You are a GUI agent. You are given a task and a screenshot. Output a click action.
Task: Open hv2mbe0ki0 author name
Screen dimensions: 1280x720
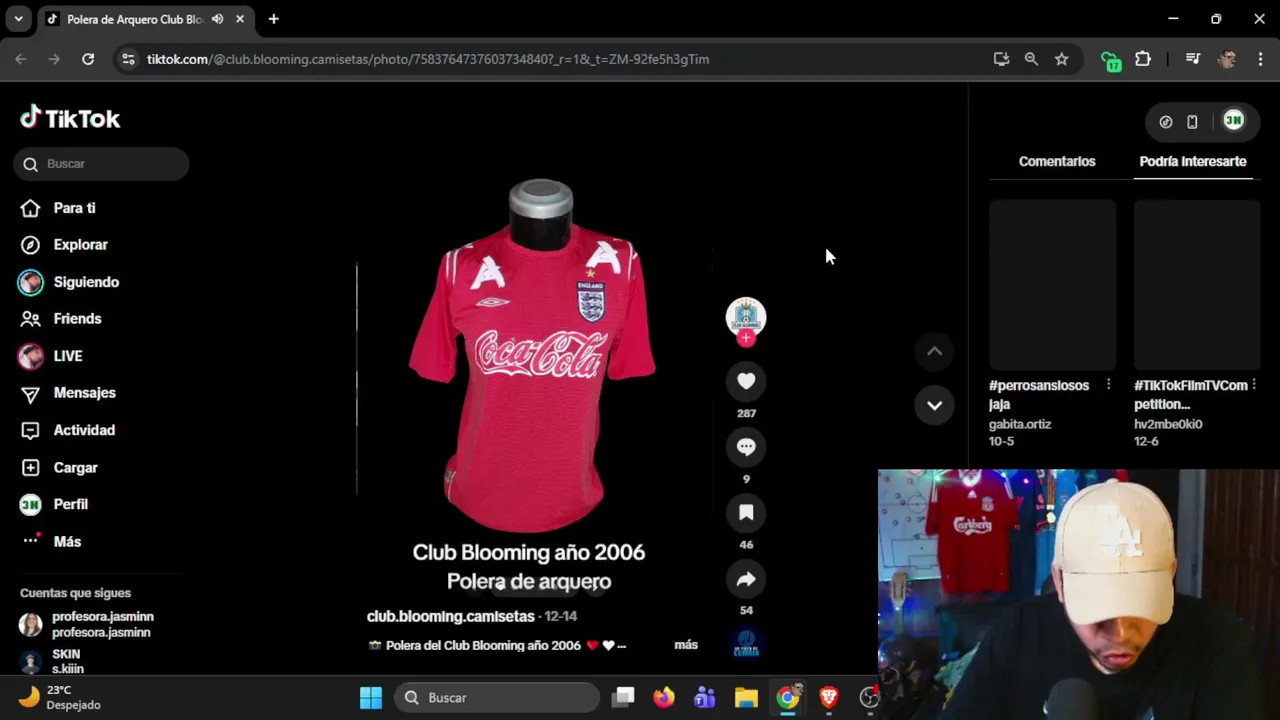tap(1168, 424)
